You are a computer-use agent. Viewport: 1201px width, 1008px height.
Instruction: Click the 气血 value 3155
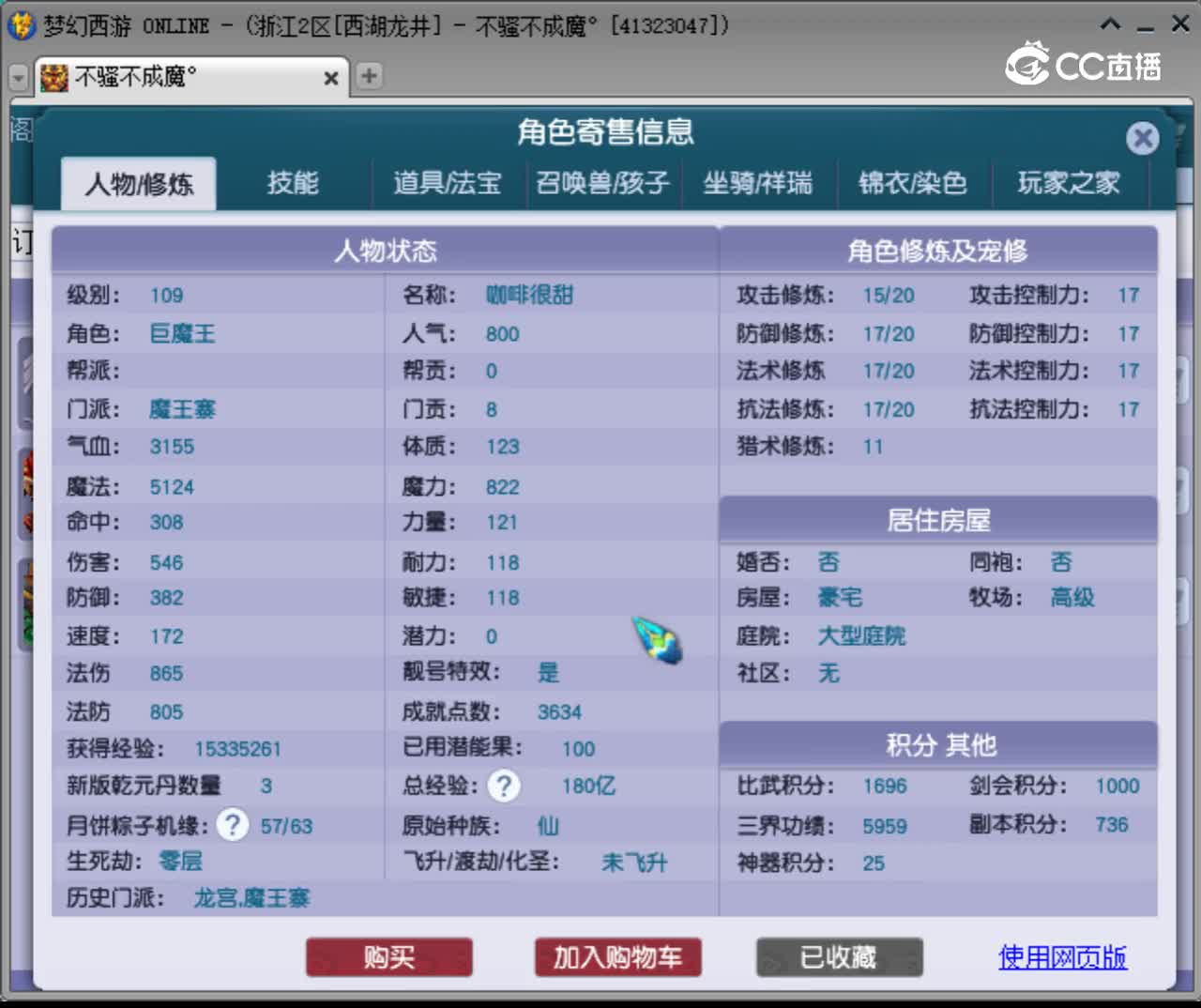click(172, 447)
